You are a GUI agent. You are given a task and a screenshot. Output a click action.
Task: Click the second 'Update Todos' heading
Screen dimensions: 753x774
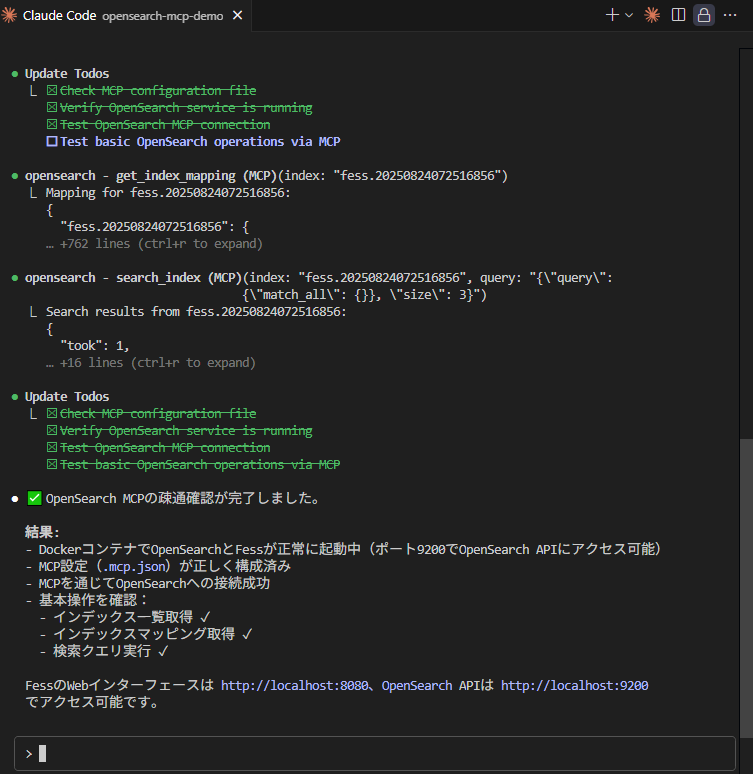click(67, 396)
